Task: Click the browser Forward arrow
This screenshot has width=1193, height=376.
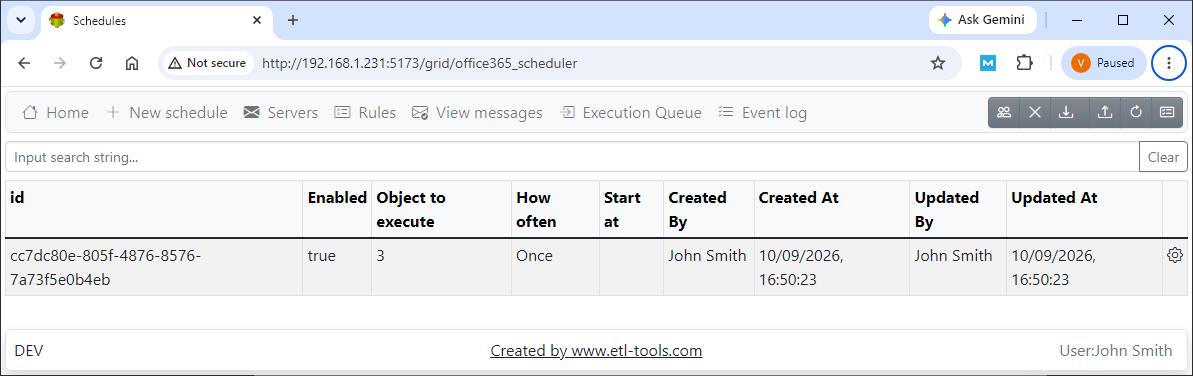Action: pos(60,63)
